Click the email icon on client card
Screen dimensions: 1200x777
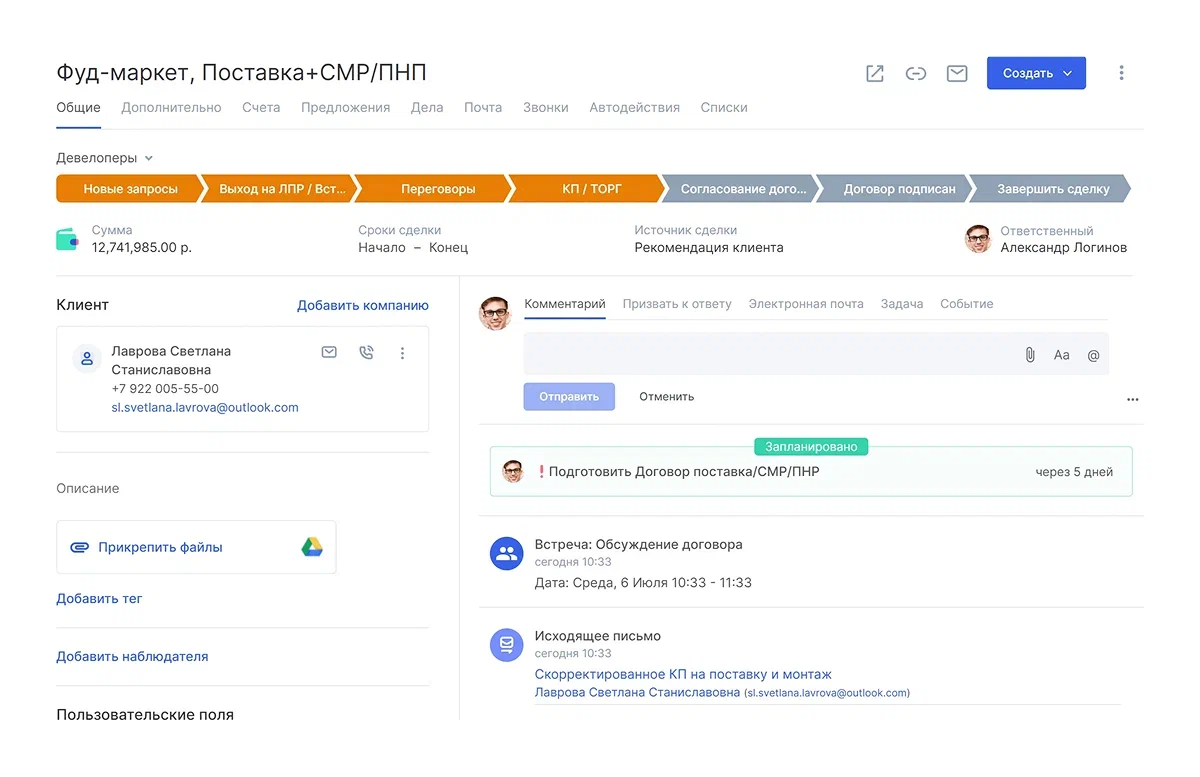[x=329, y=352]
